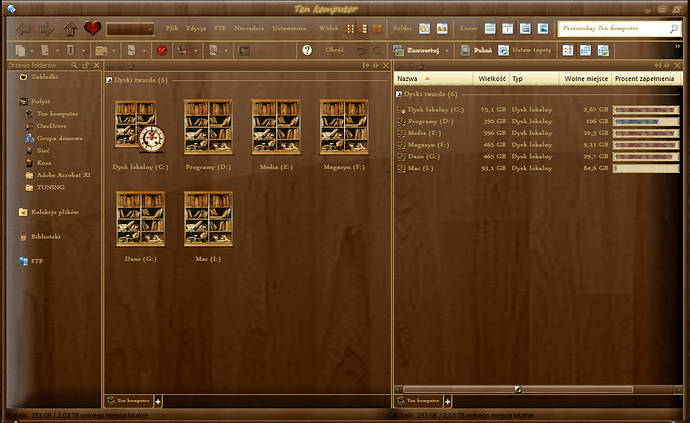Open the Narzędzia menu
Viewport: 690px width, 423px height.
[248, 28]
